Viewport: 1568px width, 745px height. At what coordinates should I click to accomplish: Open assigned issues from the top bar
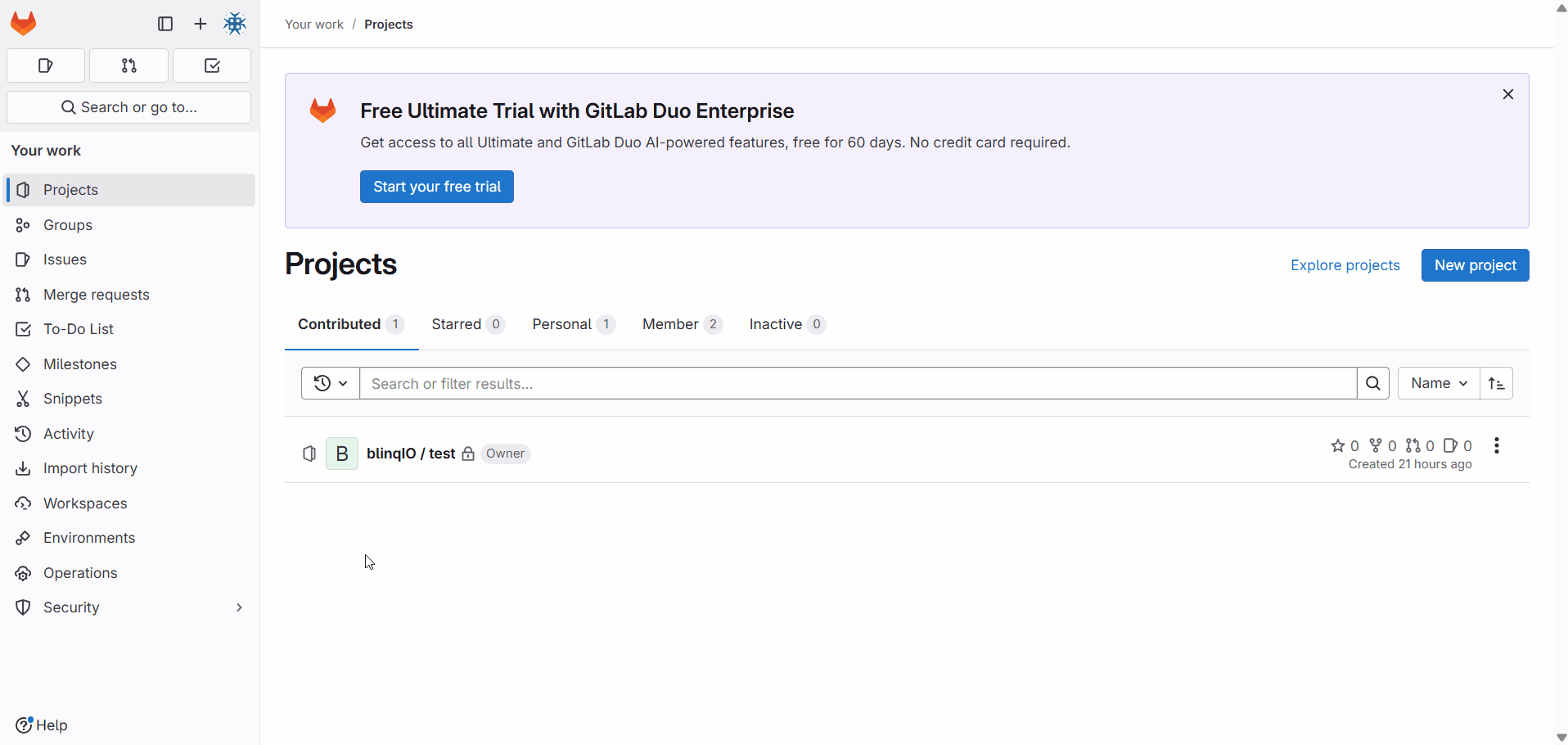click(45, 65)
